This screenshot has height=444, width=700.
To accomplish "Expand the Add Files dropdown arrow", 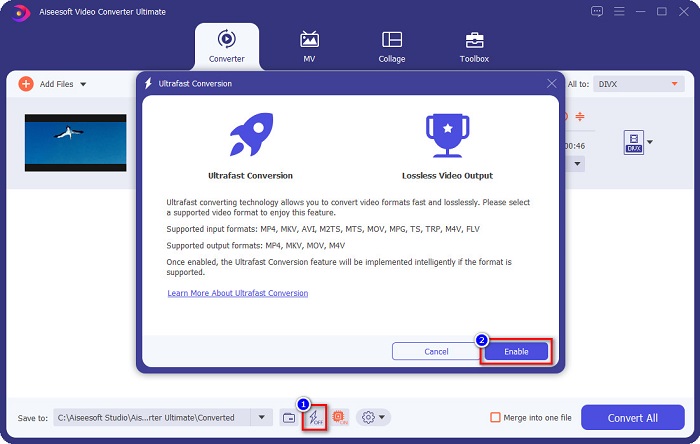I will [83, 84].
